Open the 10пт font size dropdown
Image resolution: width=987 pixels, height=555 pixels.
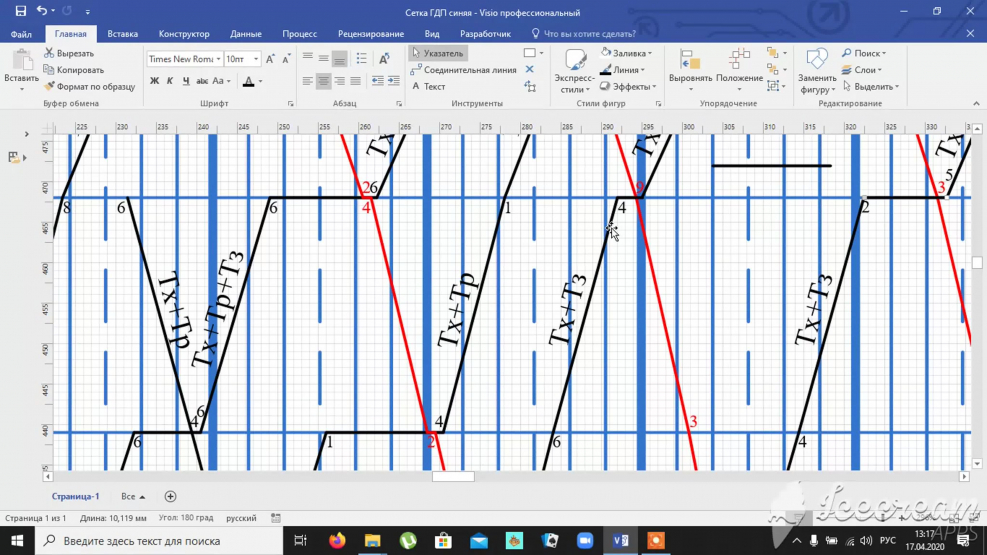tap(256, 59)
